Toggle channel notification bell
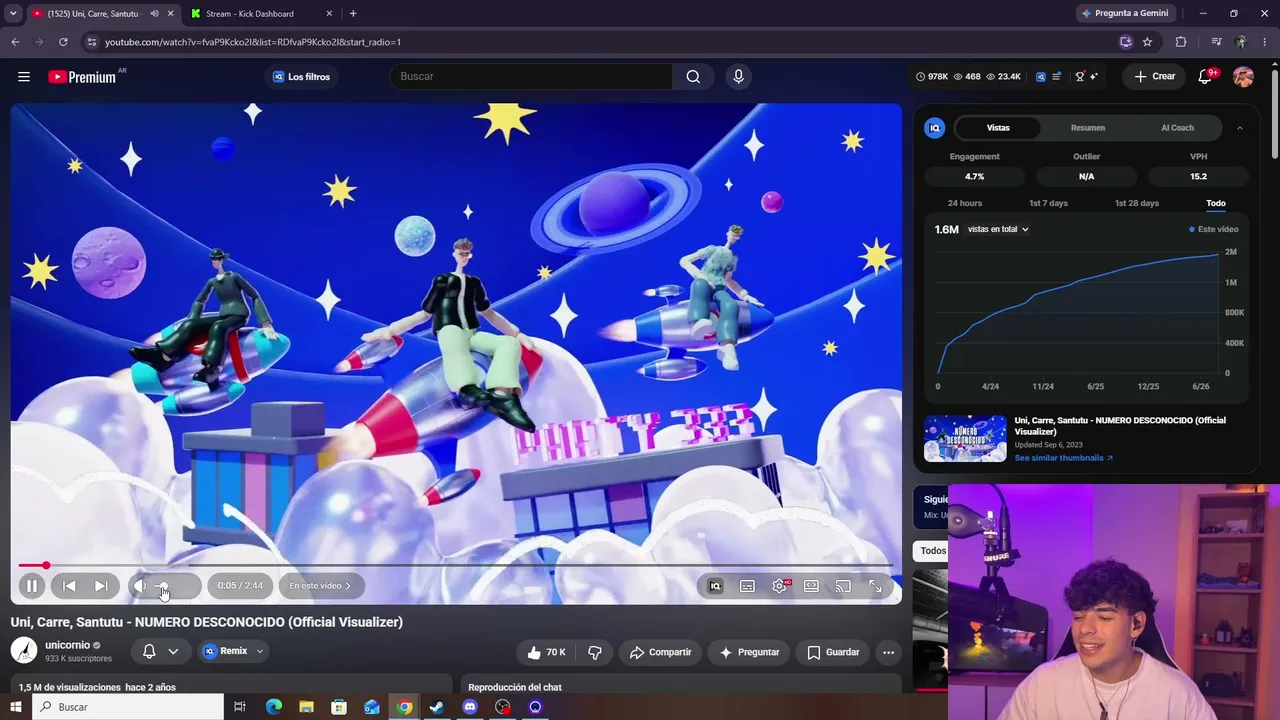This screenshot has height=720, width=1280. coord(149,651)
